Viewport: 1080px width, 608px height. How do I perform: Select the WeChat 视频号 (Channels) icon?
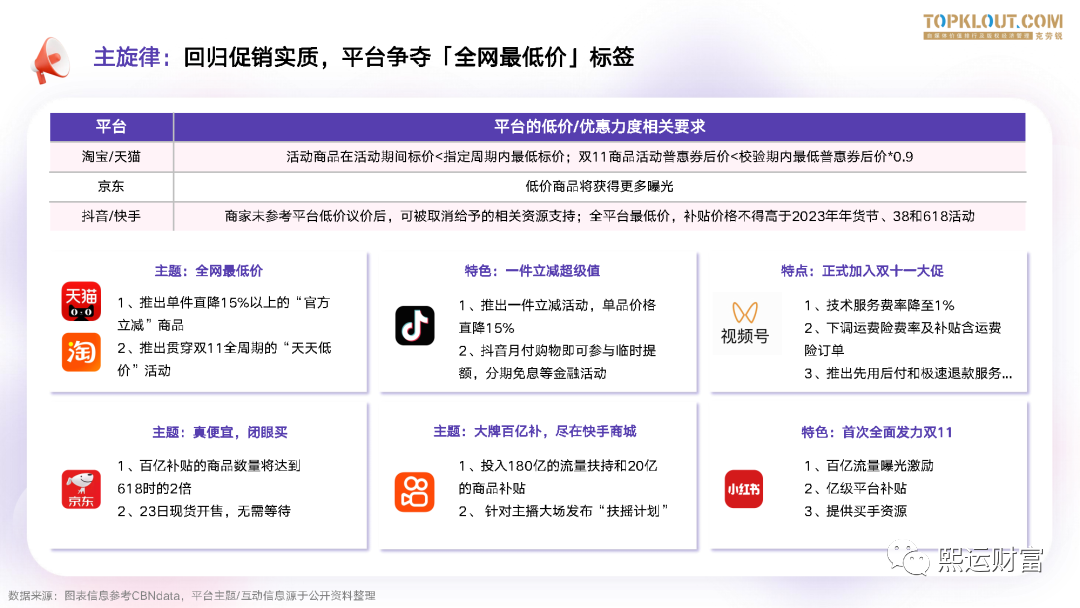(746, 321)
